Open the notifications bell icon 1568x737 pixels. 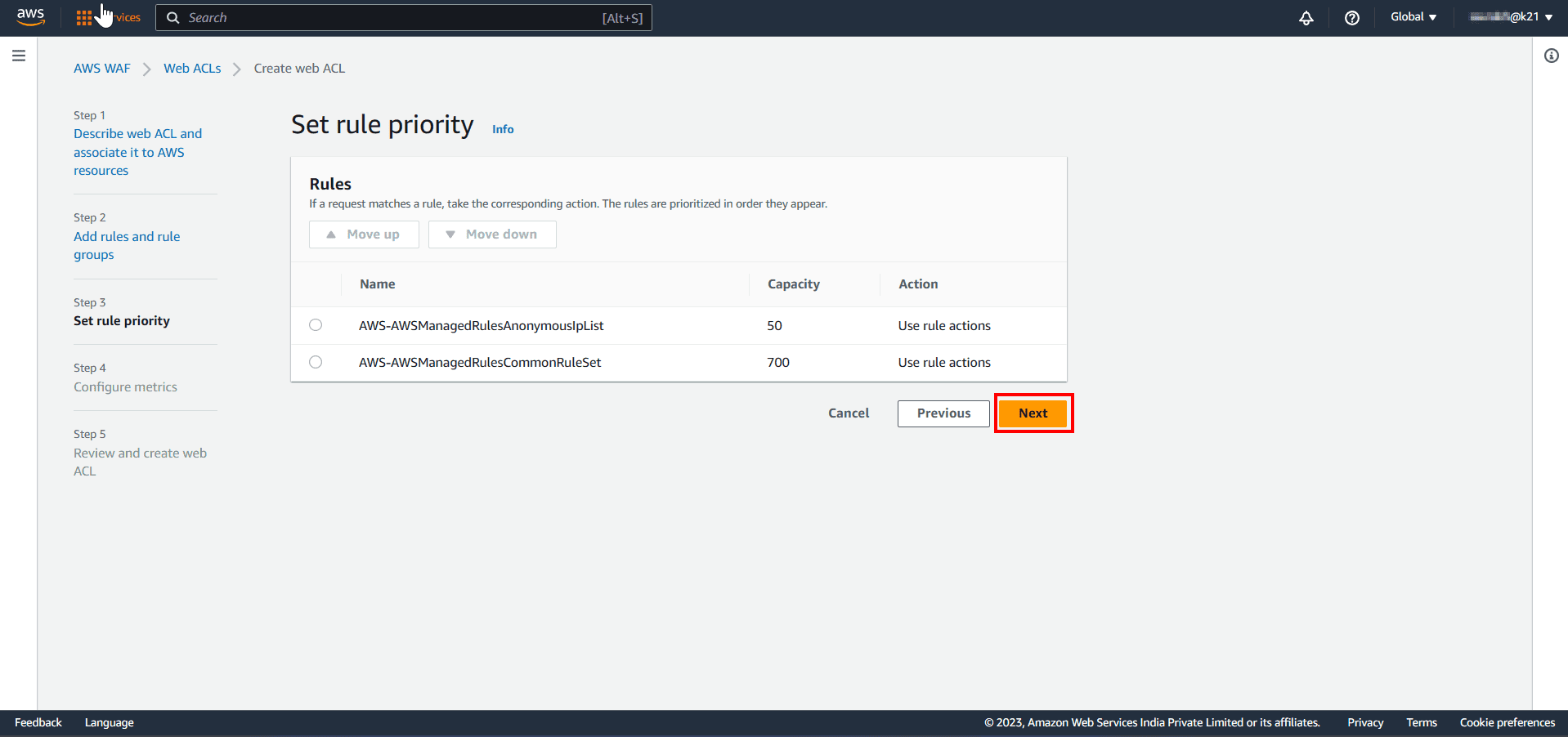[x=1306, y=18]
